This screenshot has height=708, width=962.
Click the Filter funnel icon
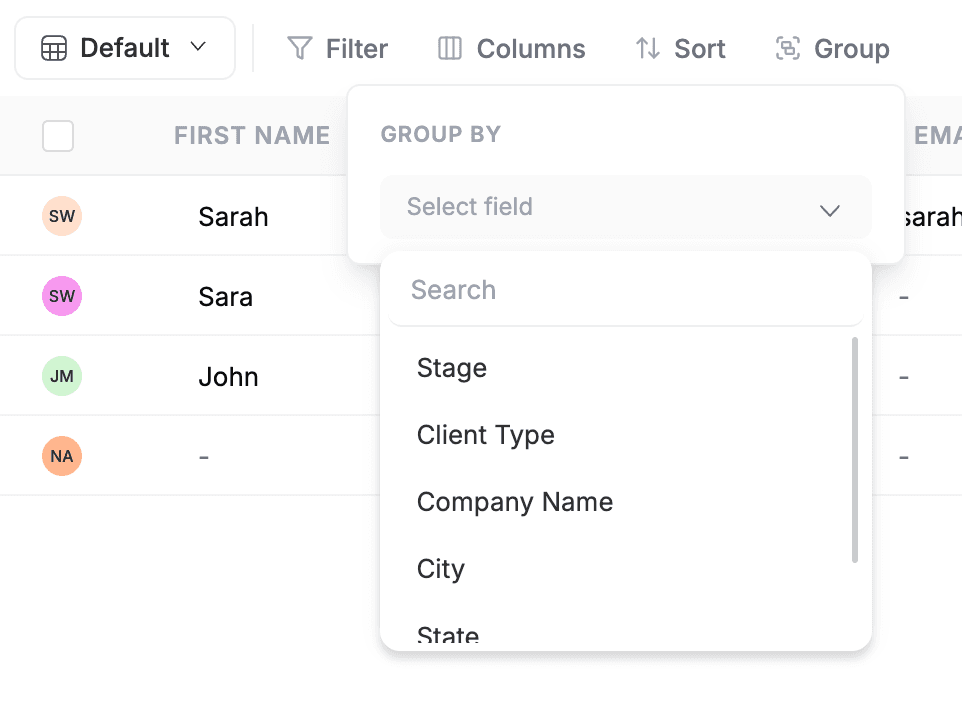click(299, 47)
